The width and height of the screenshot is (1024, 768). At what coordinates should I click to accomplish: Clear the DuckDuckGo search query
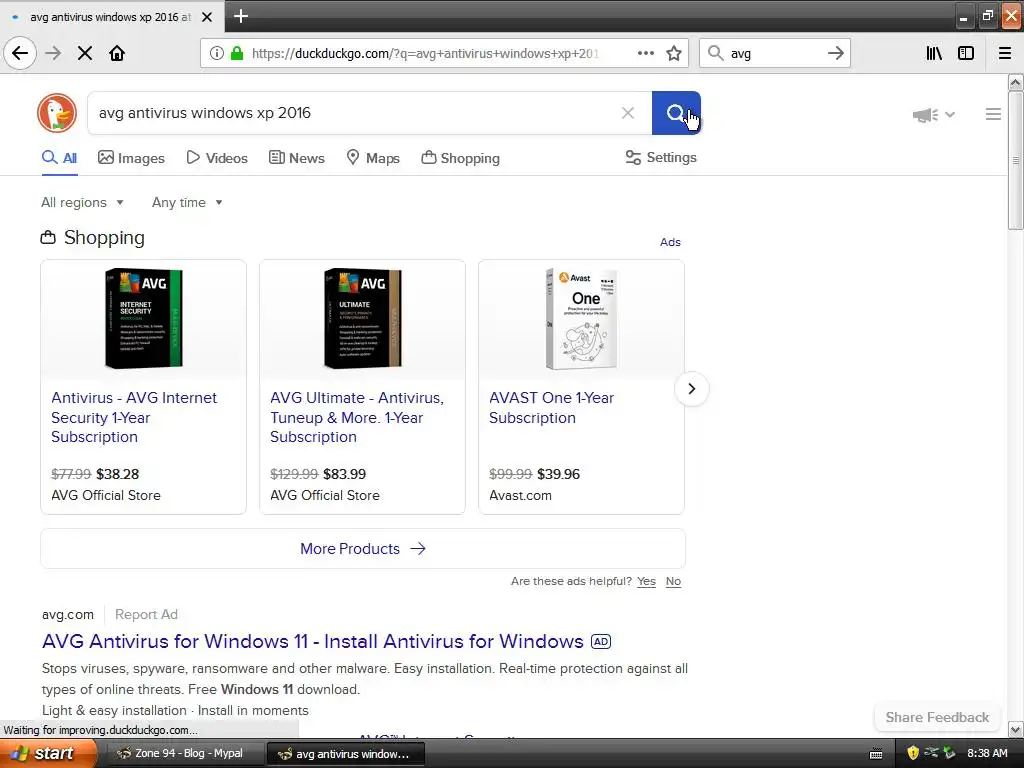pos(628,113)
